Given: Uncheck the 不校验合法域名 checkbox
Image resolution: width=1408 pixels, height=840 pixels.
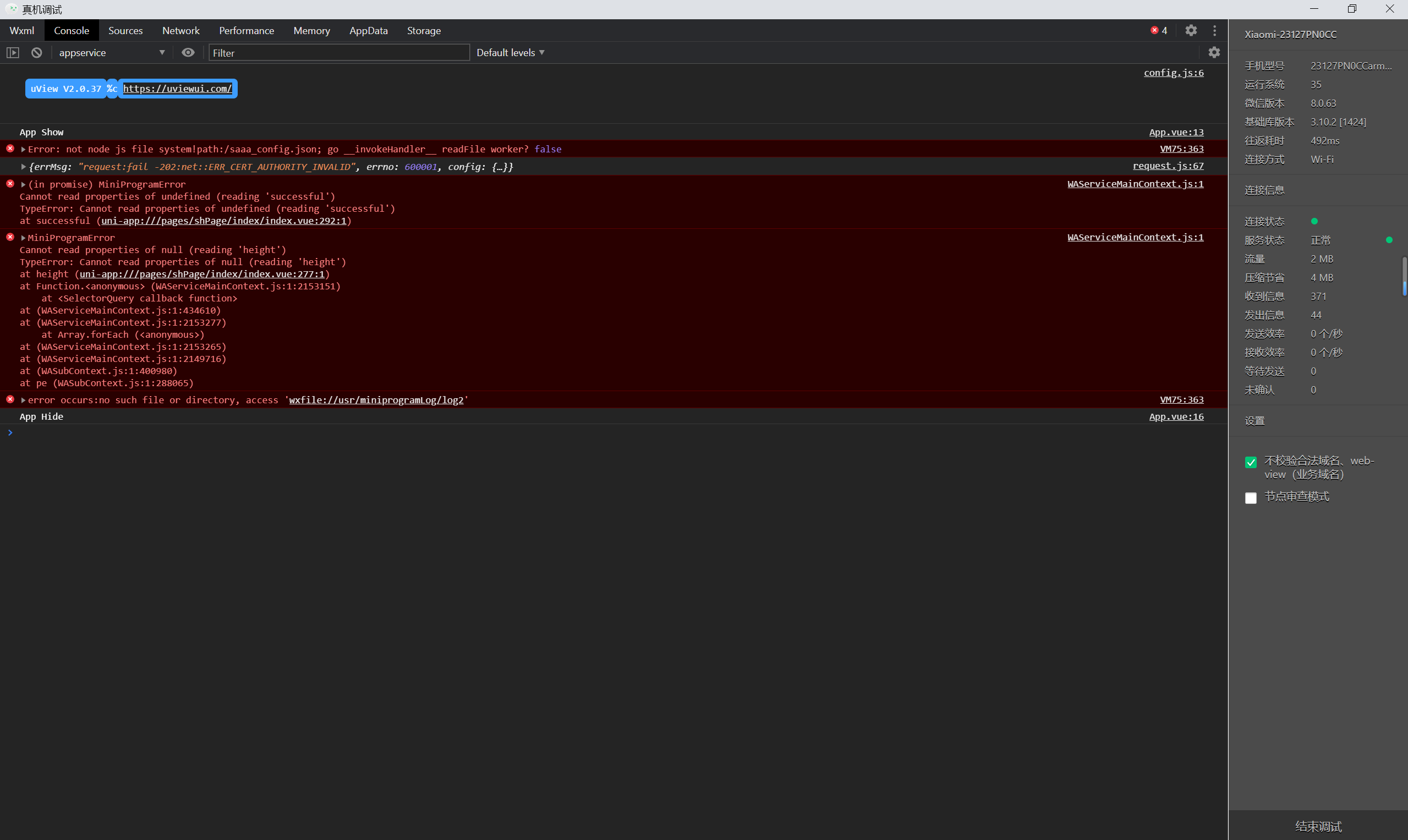Looking at the screenshot, I should [1251, 463].
